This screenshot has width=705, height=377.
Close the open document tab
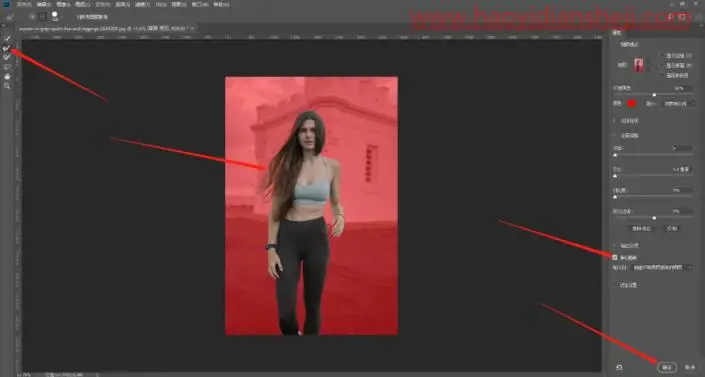coord(192,28)
